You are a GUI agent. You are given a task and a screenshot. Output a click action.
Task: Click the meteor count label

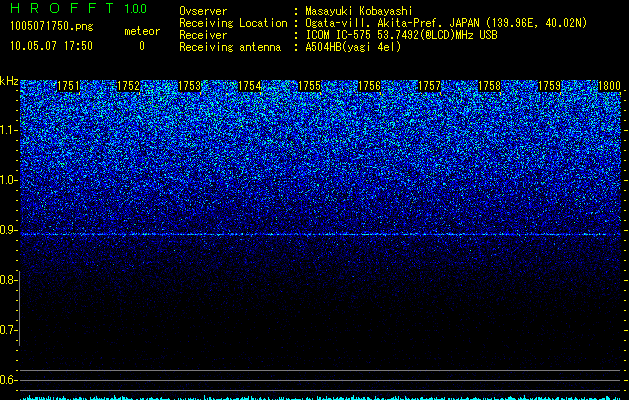coord(142,31)
